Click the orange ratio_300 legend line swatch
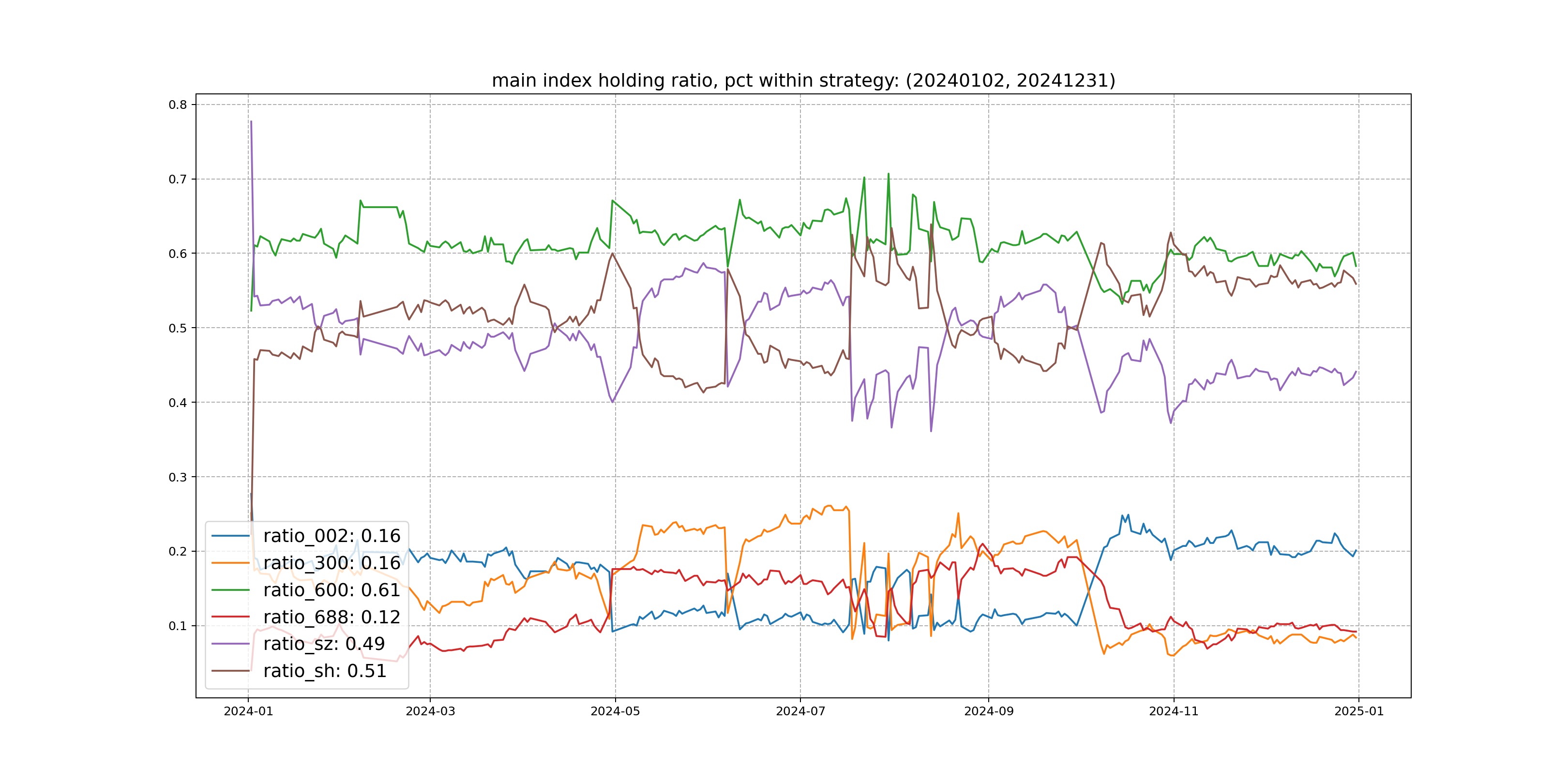 pos(231,563)
